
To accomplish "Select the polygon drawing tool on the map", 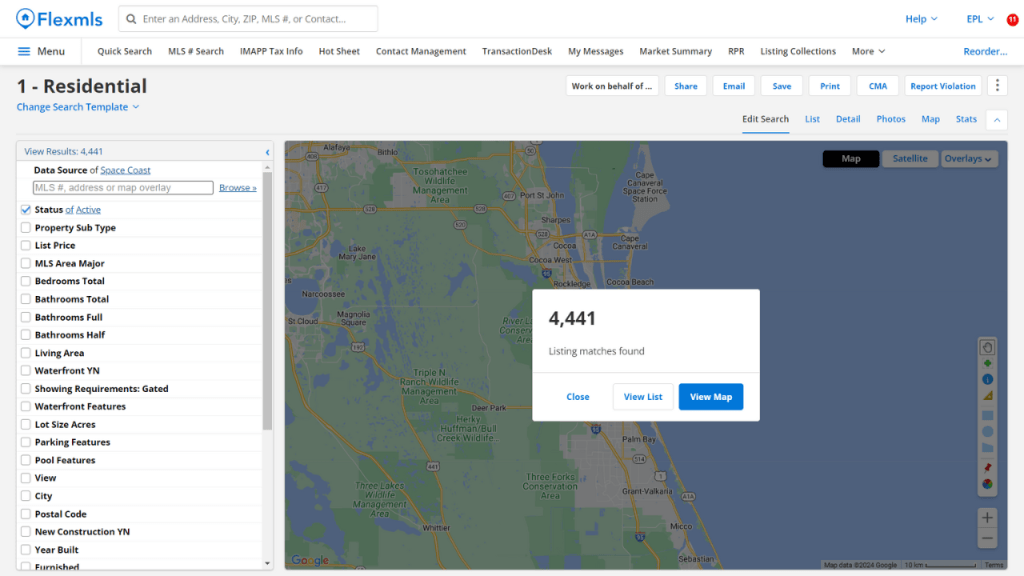I will coord(987,449).
